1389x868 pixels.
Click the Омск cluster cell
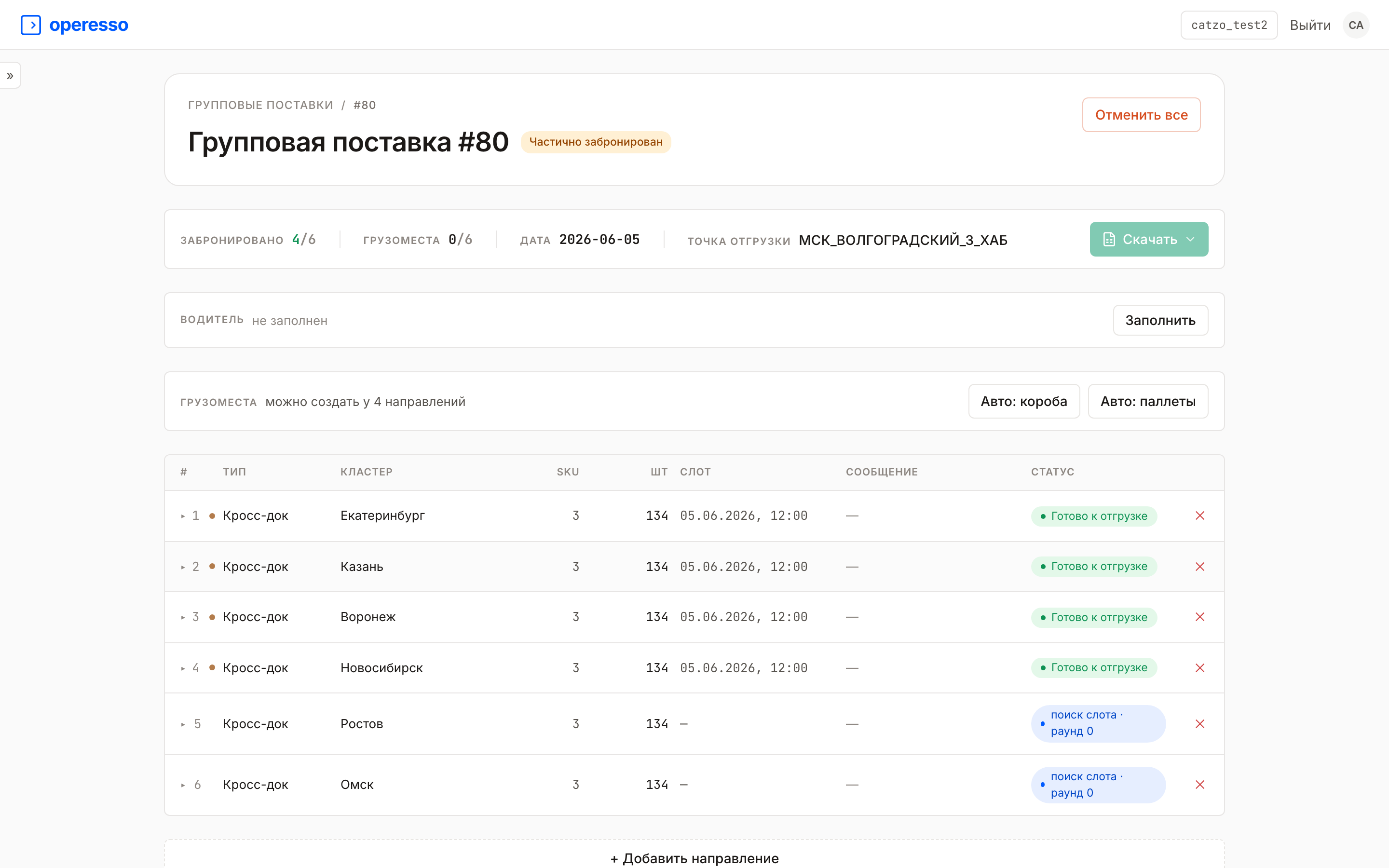356,784
